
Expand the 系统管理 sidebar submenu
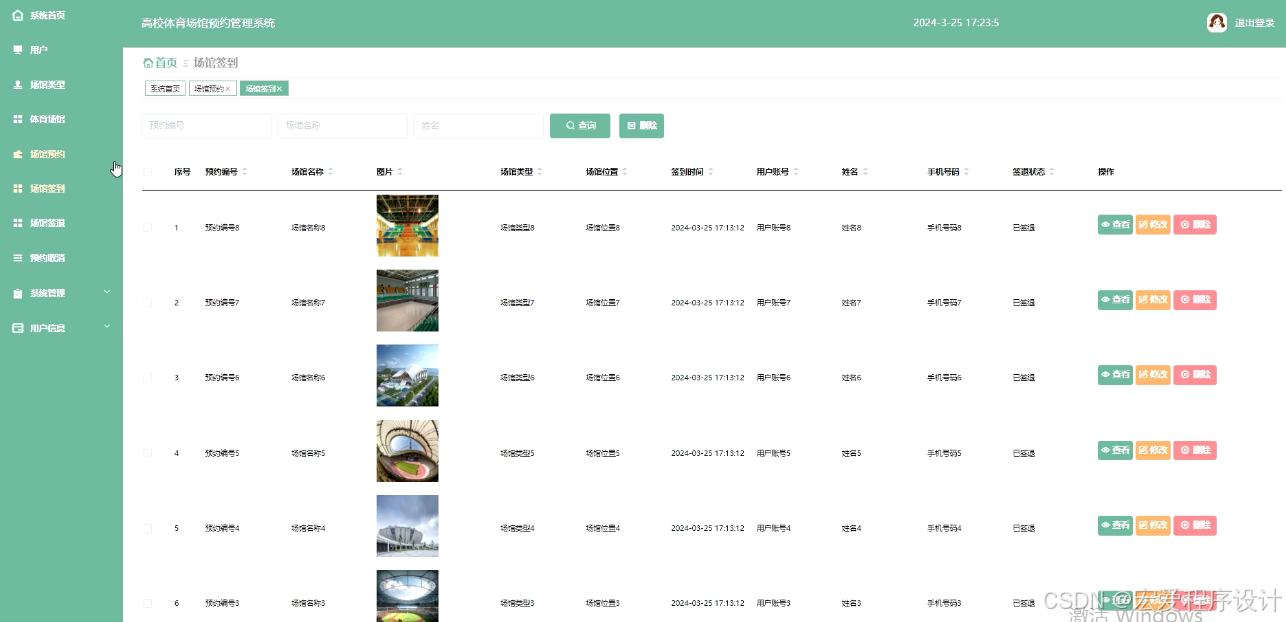[61, 293]
